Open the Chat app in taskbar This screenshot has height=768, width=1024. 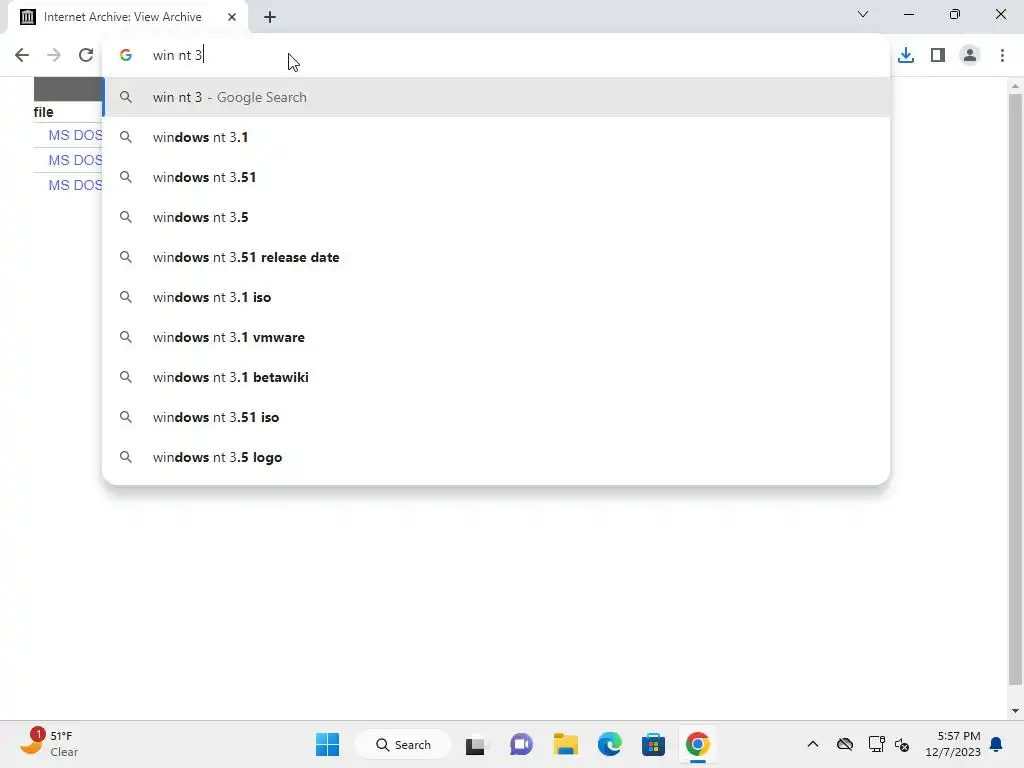click(520, 744)
